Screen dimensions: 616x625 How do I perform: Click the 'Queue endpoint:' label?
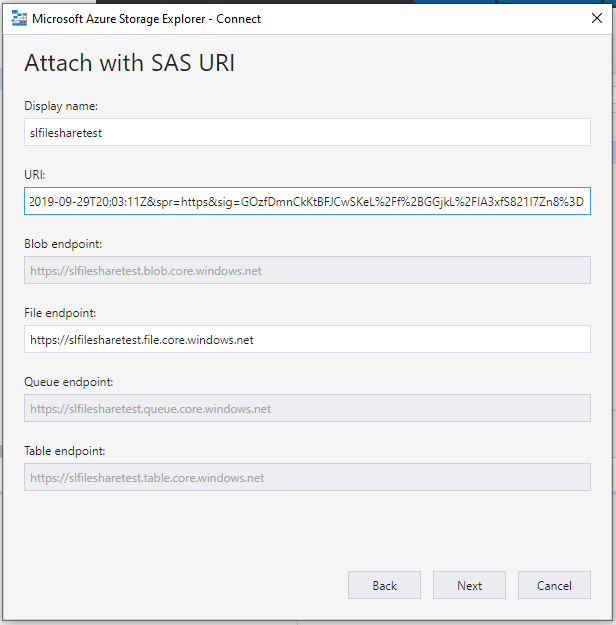(69, 382)
